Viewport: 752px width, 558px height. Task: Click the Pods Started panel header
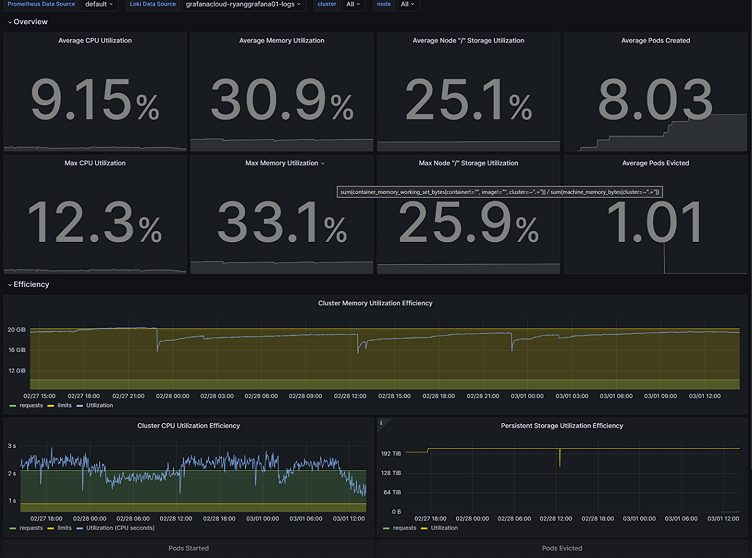[188, 548]
